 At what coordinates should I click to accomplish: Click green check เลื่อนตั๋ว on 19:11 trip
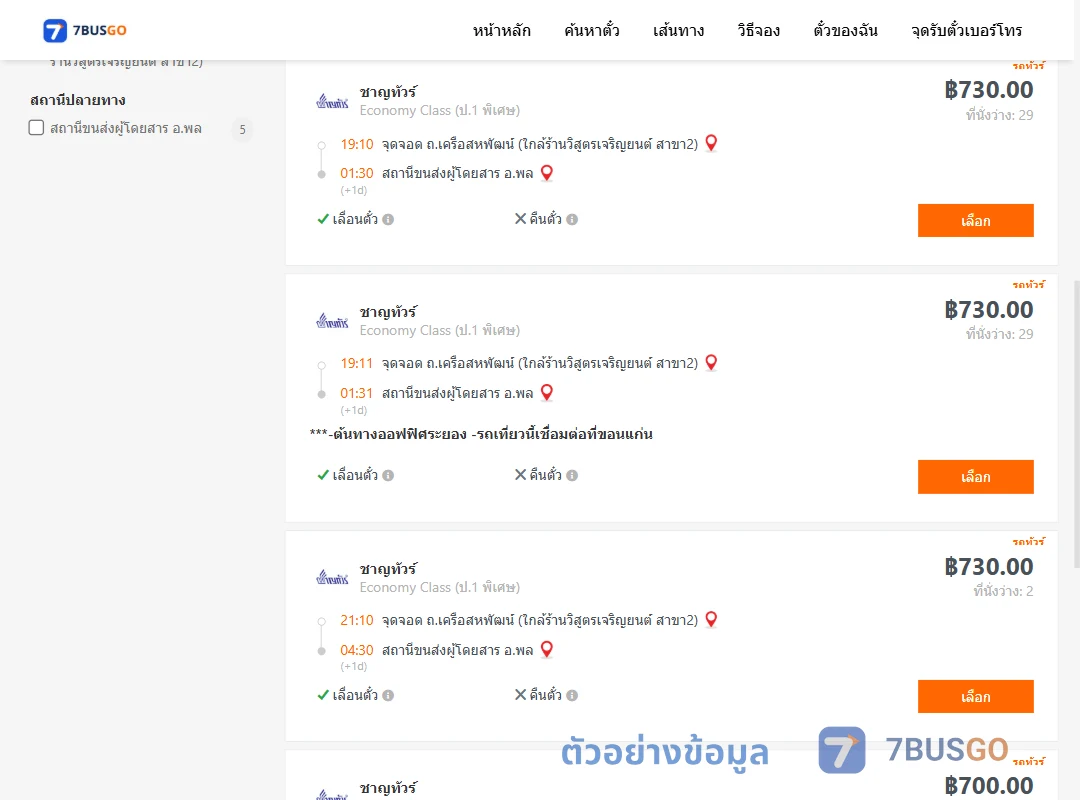pyautogui.click(x=323, y=475)
